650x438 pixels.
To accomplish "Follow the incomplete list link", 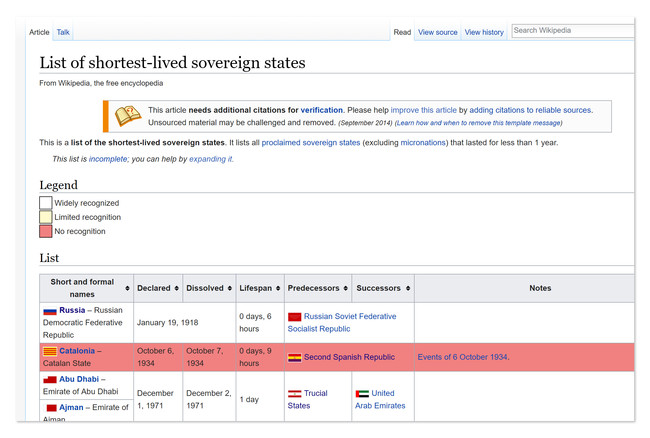I will tap(108, 159).
